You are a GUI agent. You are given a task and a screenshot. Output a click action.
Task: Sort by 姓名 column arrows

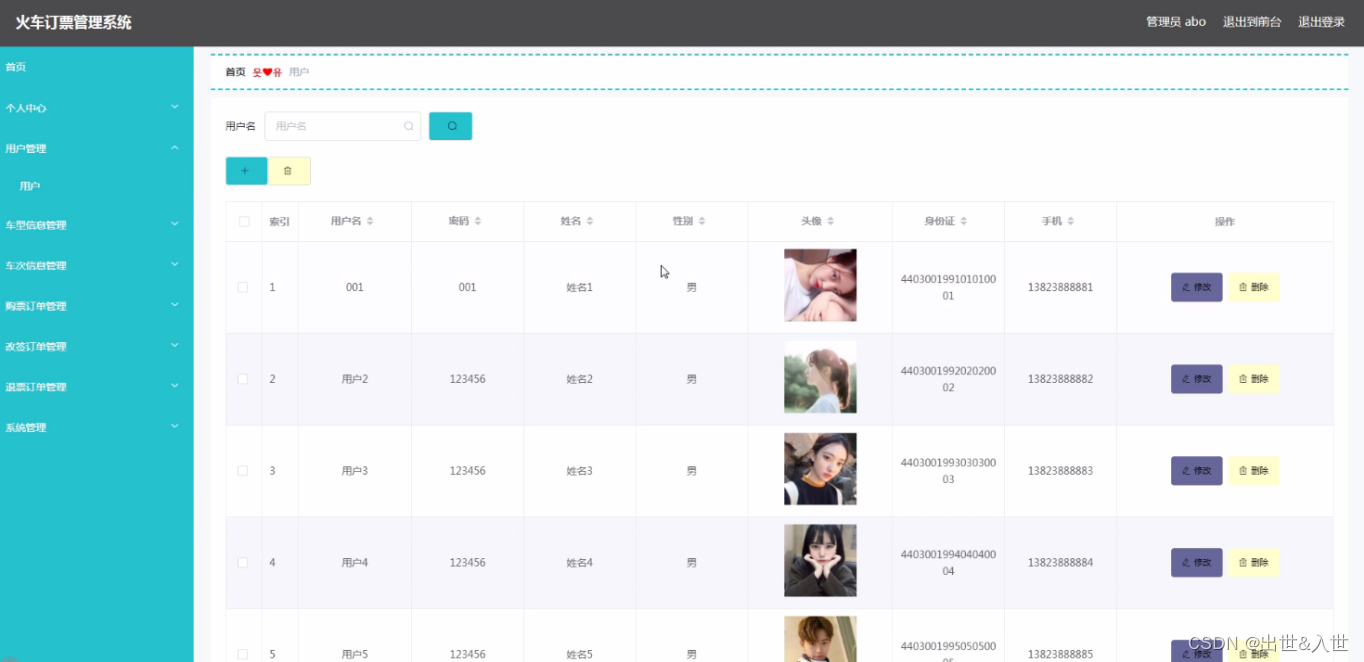point(590,221)
